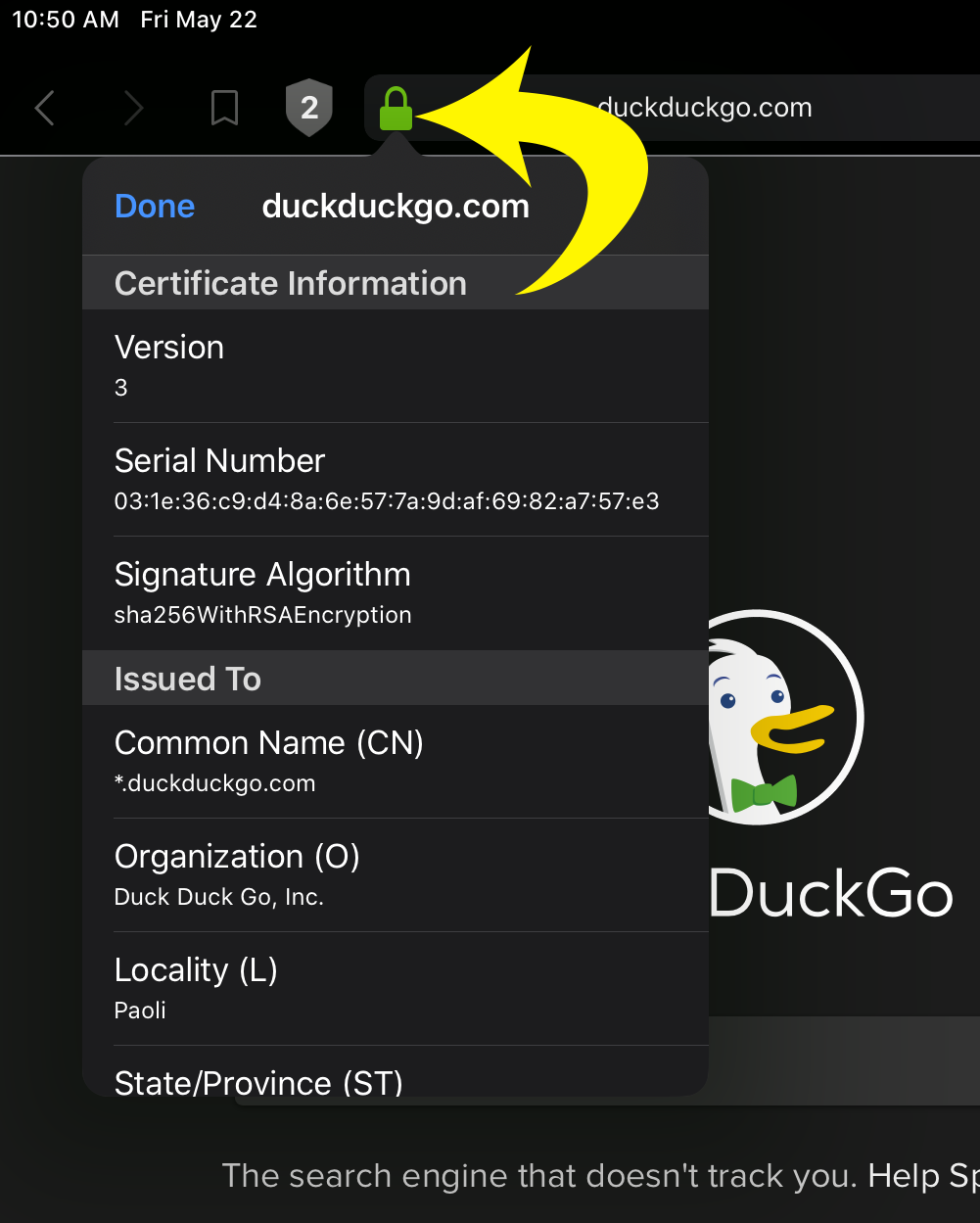Tap the browser back arrow
The image size is (980, 1223).
(x=44, y=108)
